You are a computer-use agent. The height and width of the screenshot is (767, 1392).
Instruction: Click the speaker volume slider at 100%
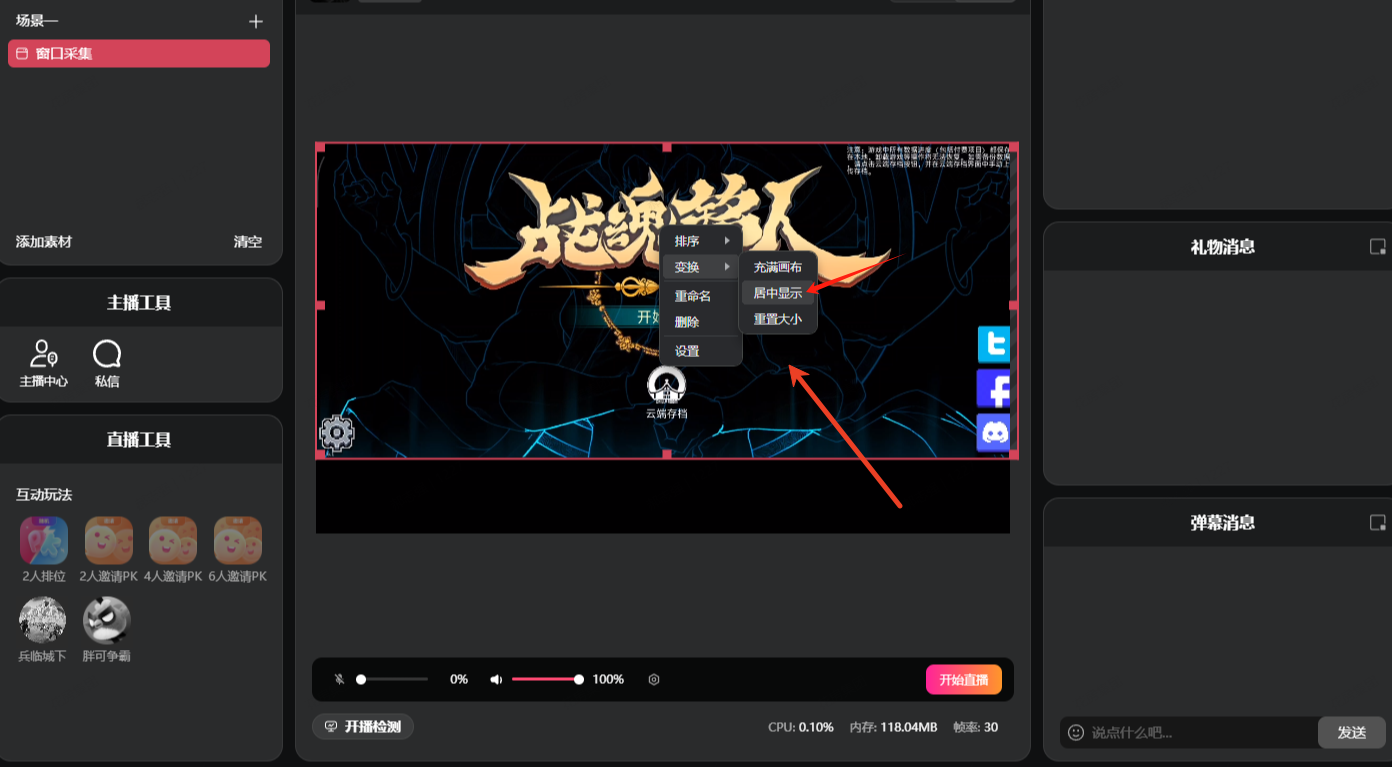(x=578, y=680)
